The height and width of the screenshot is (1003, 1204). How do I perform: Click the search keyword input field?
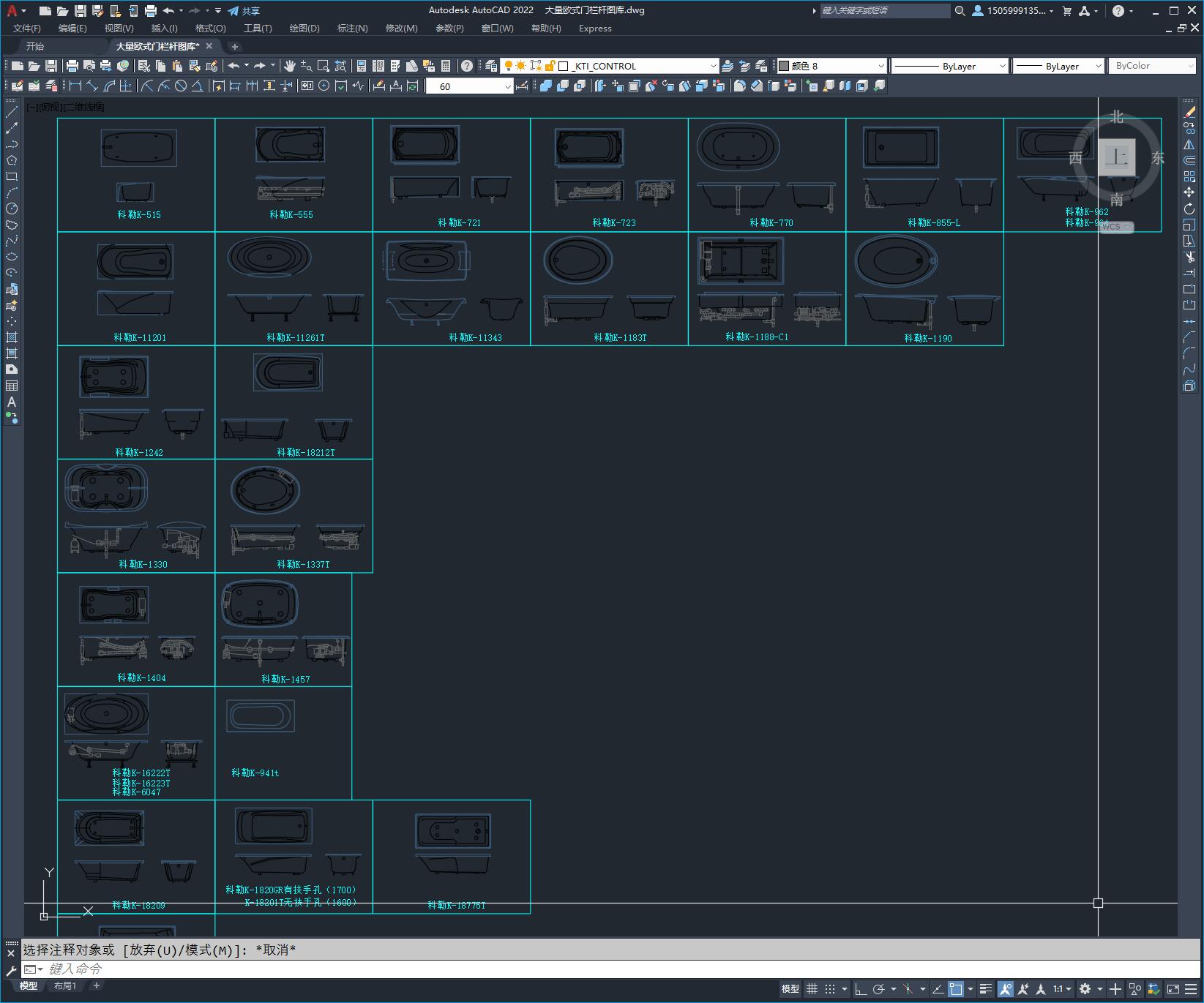click(884, 11)
